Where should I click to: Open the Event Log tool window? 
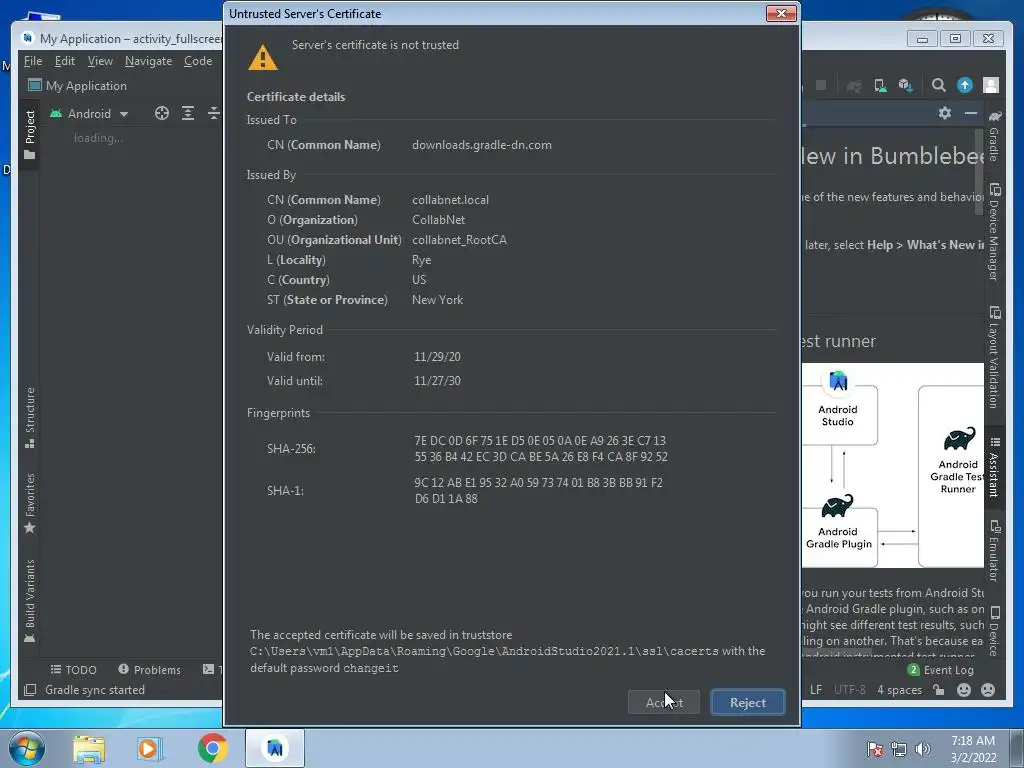click(x=940, y=670)
